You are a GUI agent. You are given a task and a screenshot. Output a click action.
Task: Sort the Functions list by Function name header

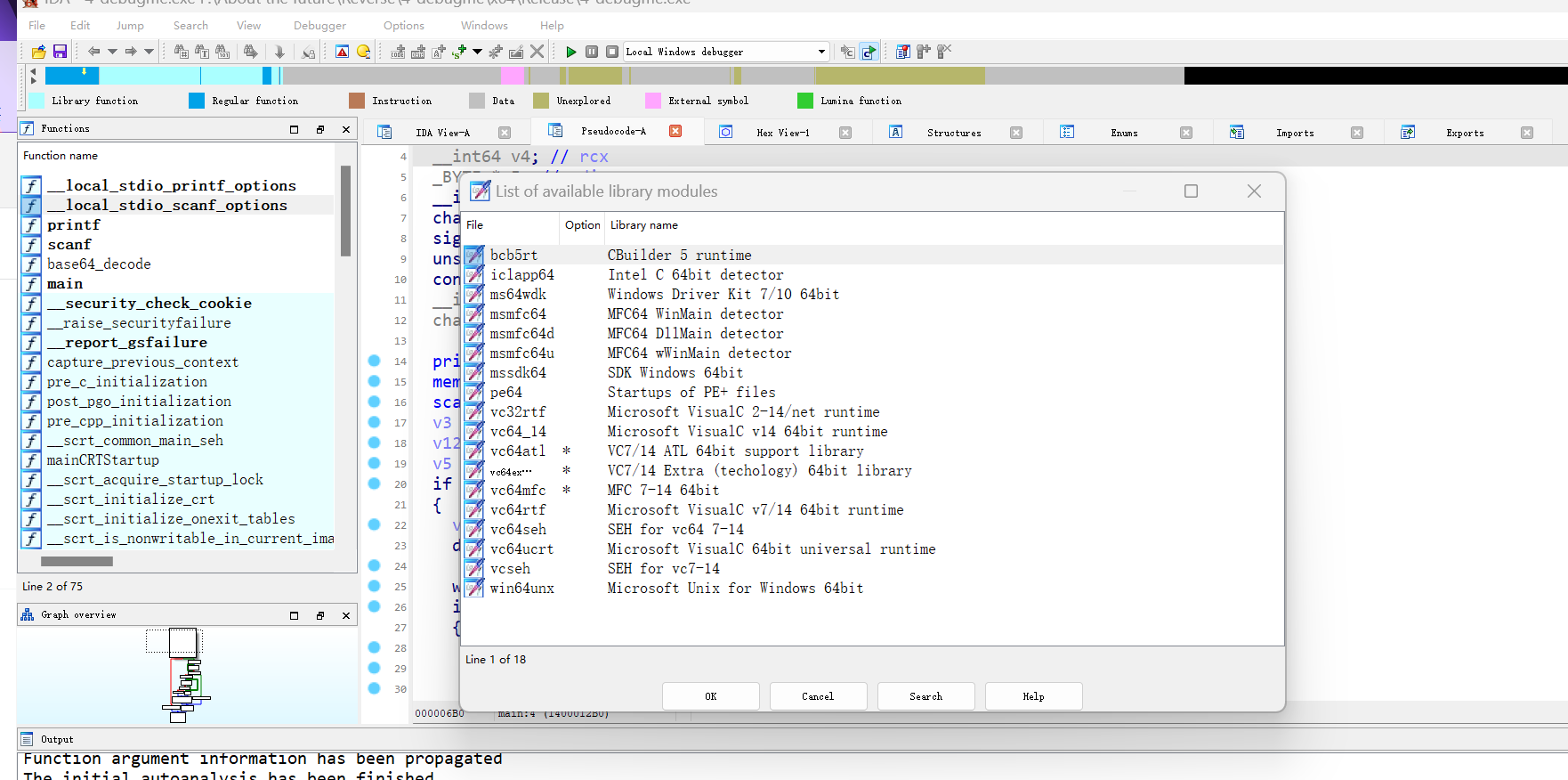pos(61,156)
